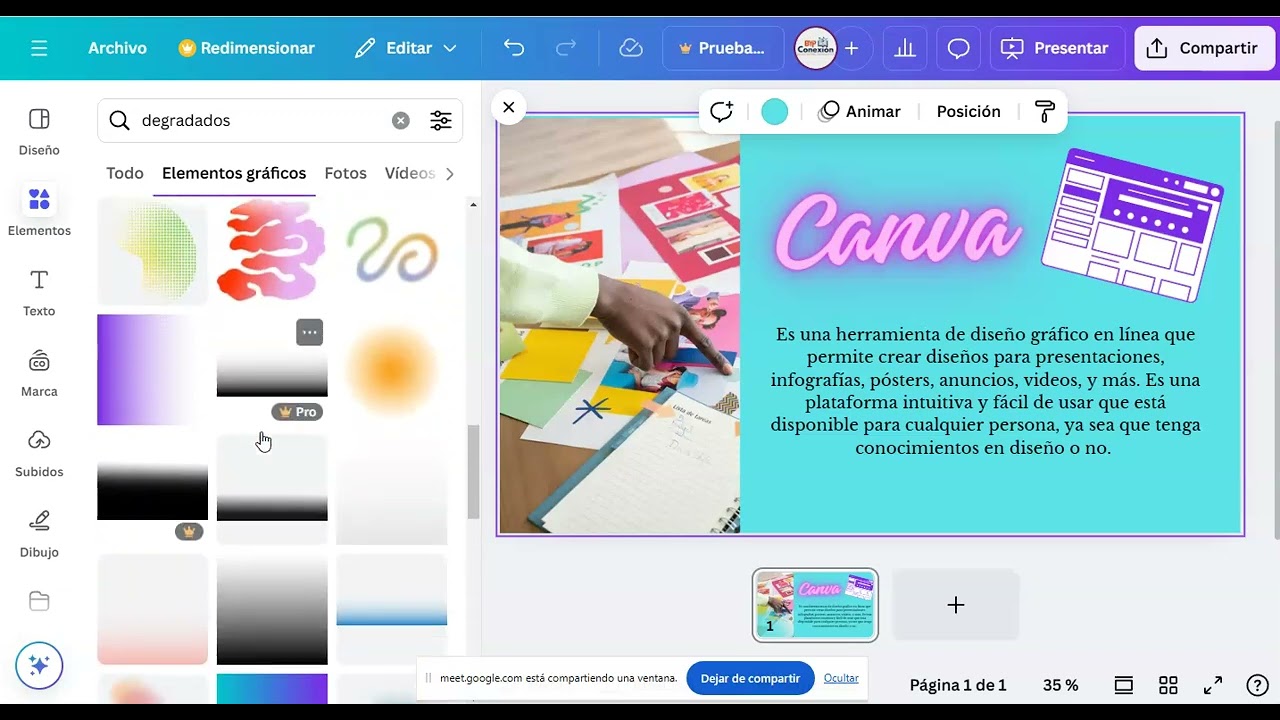The image size is (1280, 720).
Task: Add collaborator with plus icon
Action: [851, 48]
